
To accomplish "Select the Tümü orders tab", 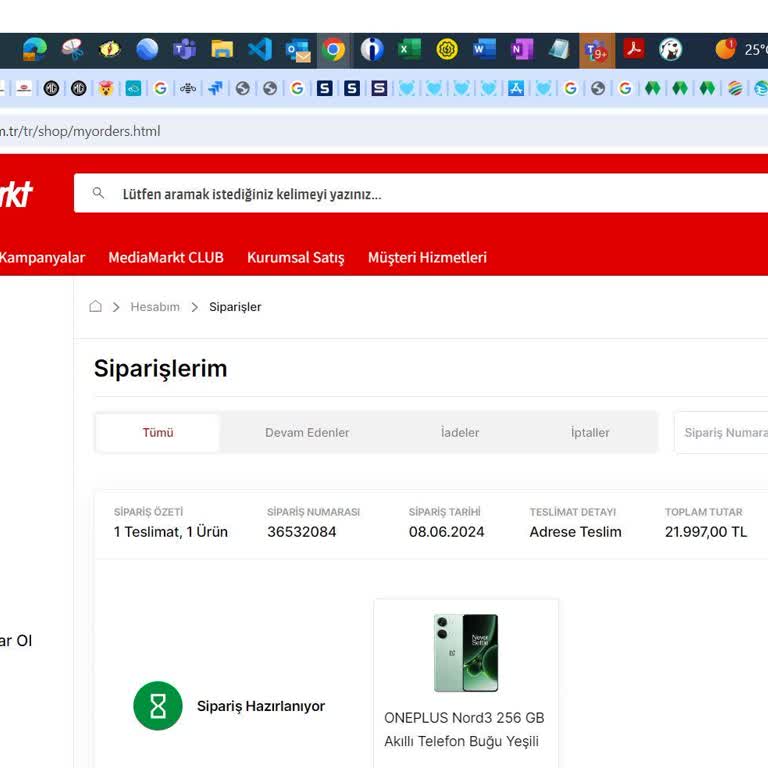I will pos(158,432).
